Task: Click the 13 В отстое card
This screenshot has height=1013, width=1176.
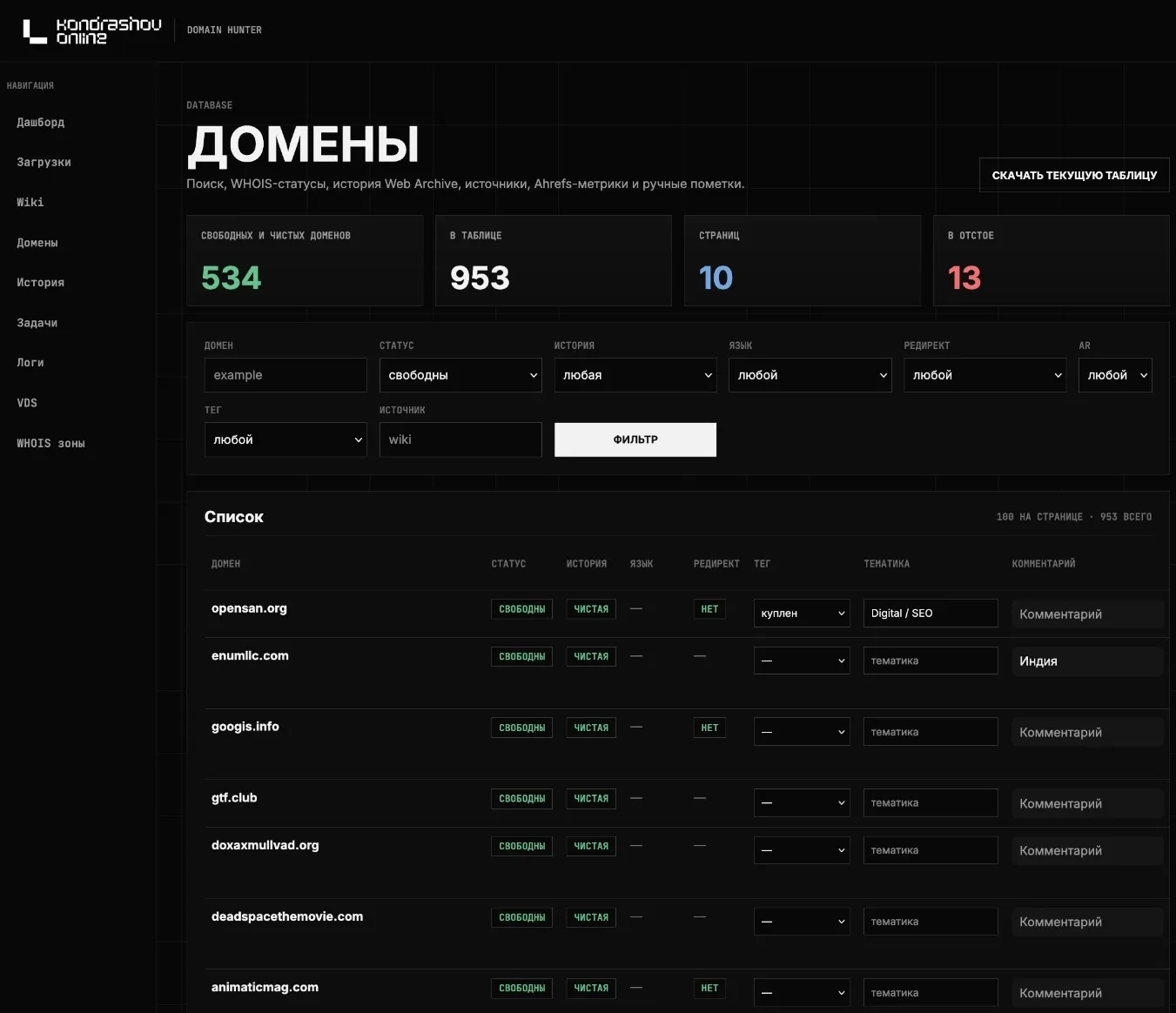Action: pyautogui.click(x=1051, y=260)
